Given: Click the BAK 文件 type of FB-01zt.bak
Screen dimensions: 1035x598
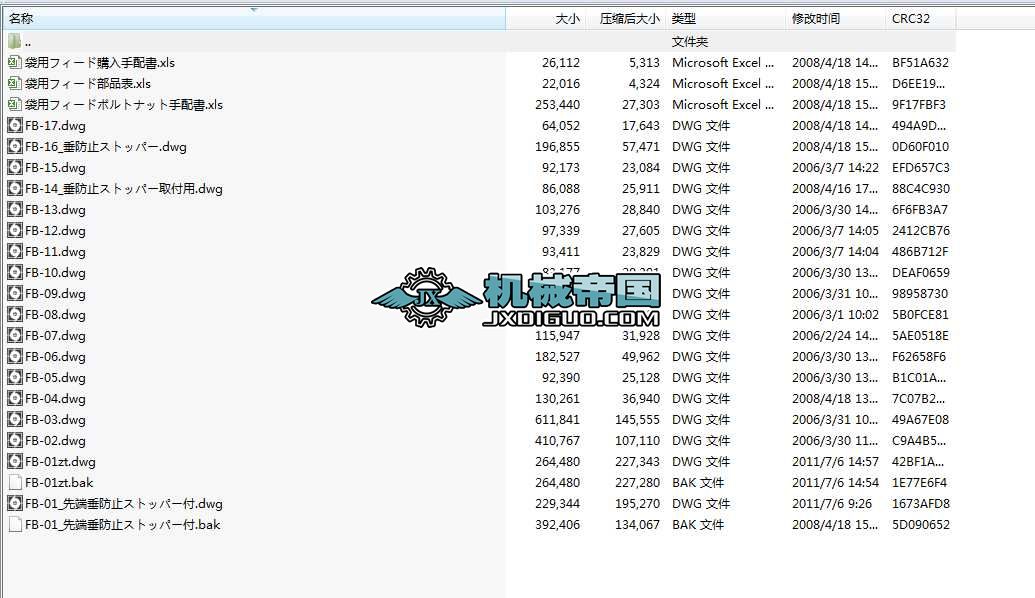Looking at the screenshot, I should tap(698, 483).
